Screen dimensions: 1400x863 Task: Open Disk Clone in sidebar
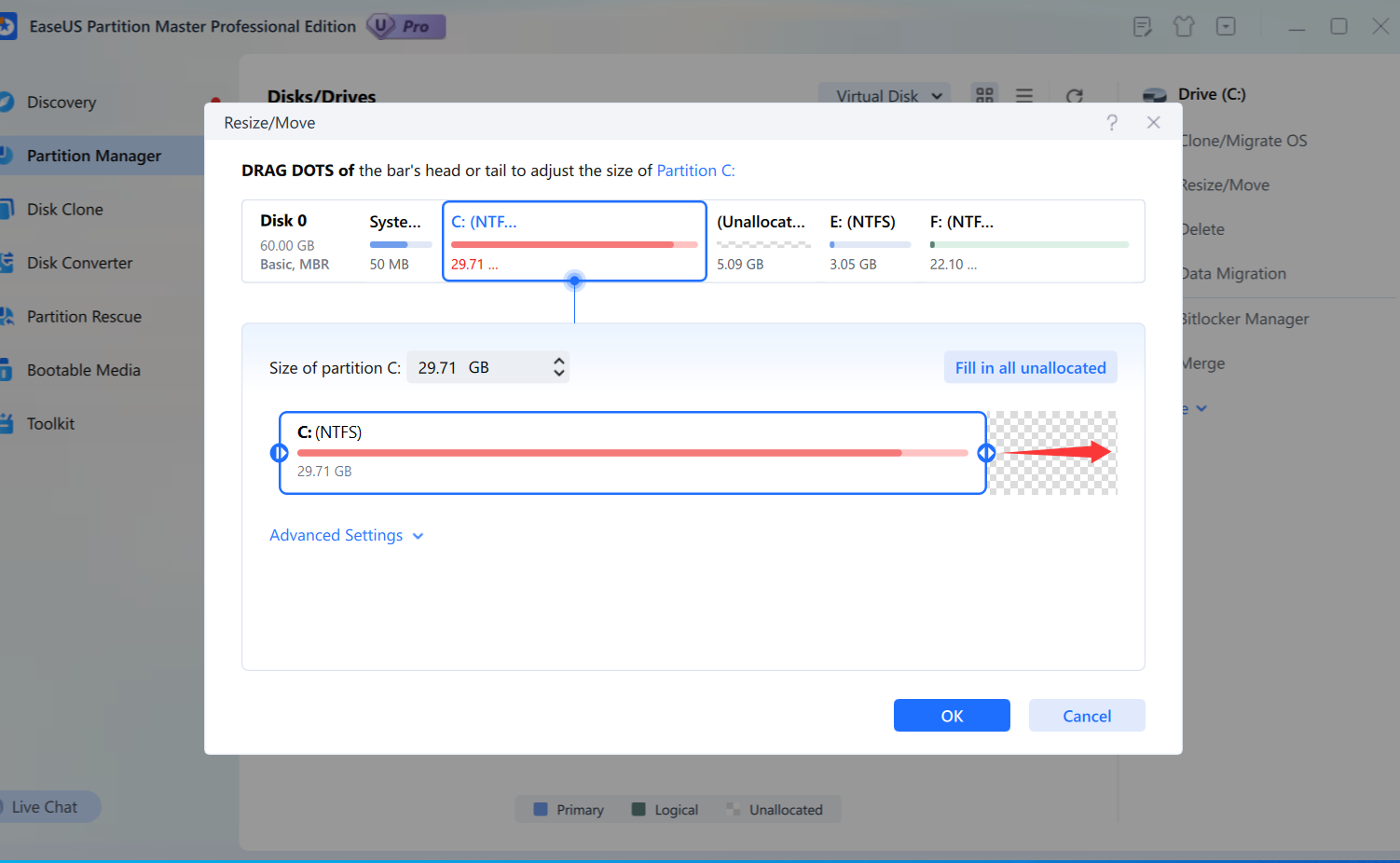point(65,210)
